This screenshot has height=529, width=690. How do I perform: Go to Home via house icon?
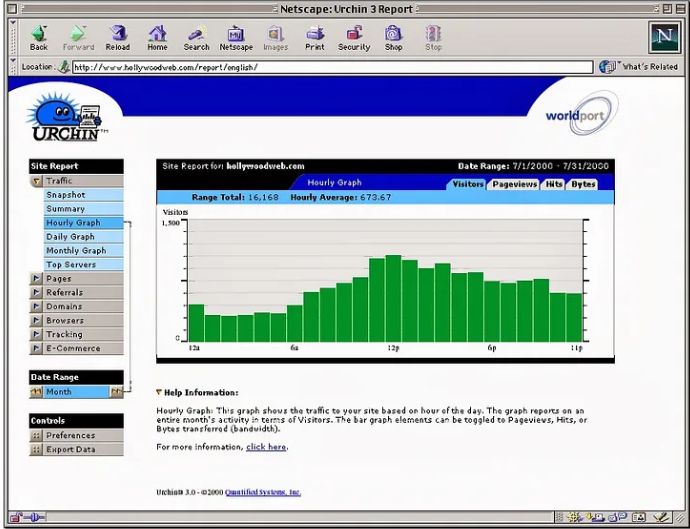157,35
